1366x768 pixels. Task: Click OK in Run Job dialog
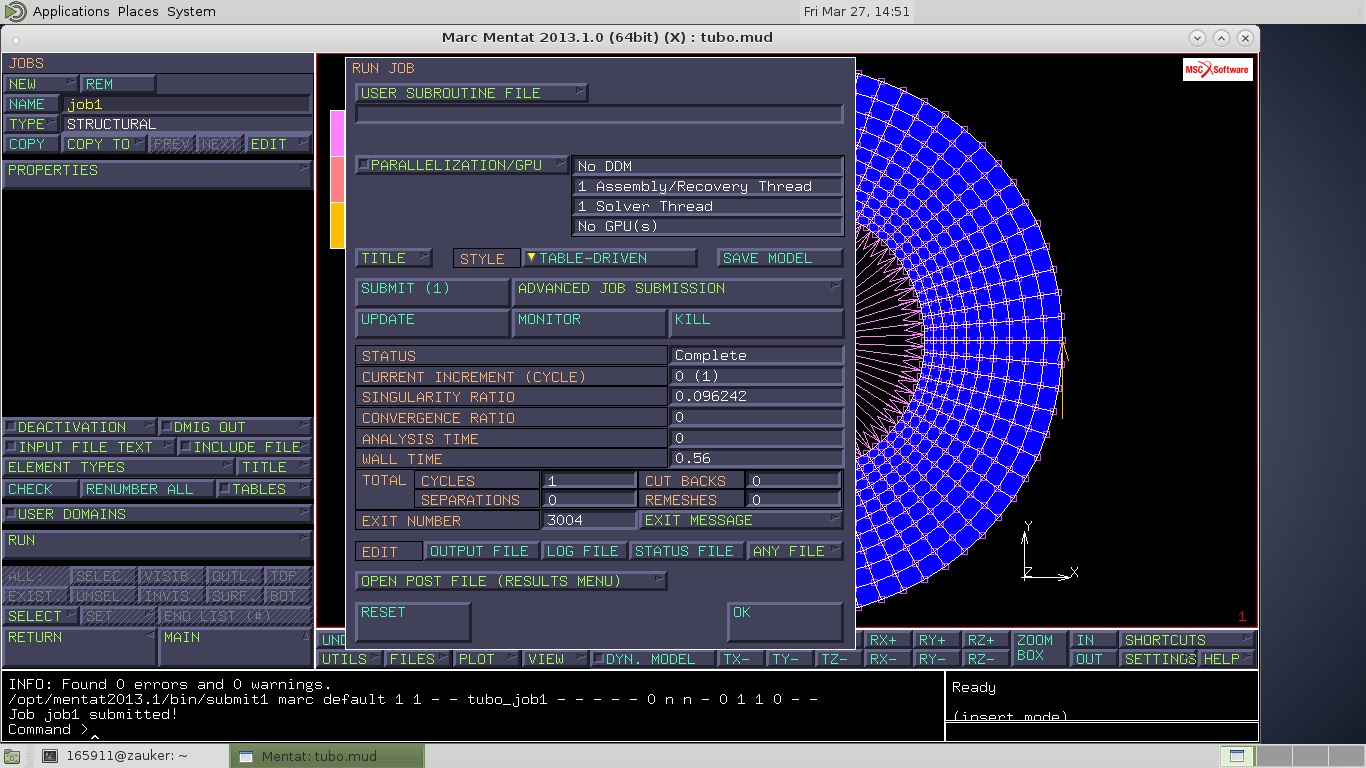click(x=785, y=622)
